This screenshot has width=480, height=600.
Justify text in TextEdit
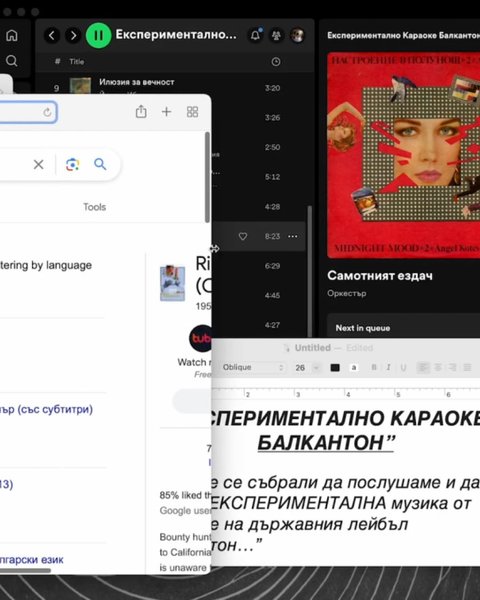(467, 367)
